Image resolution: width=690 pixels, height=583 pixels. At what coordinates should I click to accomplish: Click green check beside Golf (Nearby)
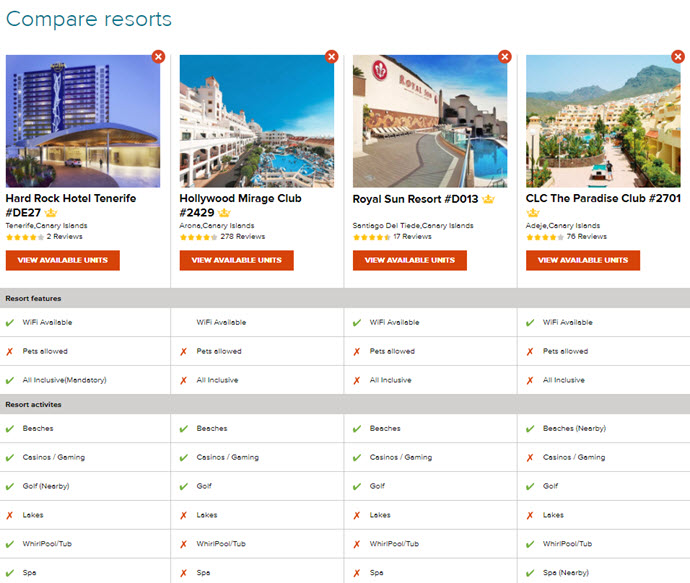[10, 486]
